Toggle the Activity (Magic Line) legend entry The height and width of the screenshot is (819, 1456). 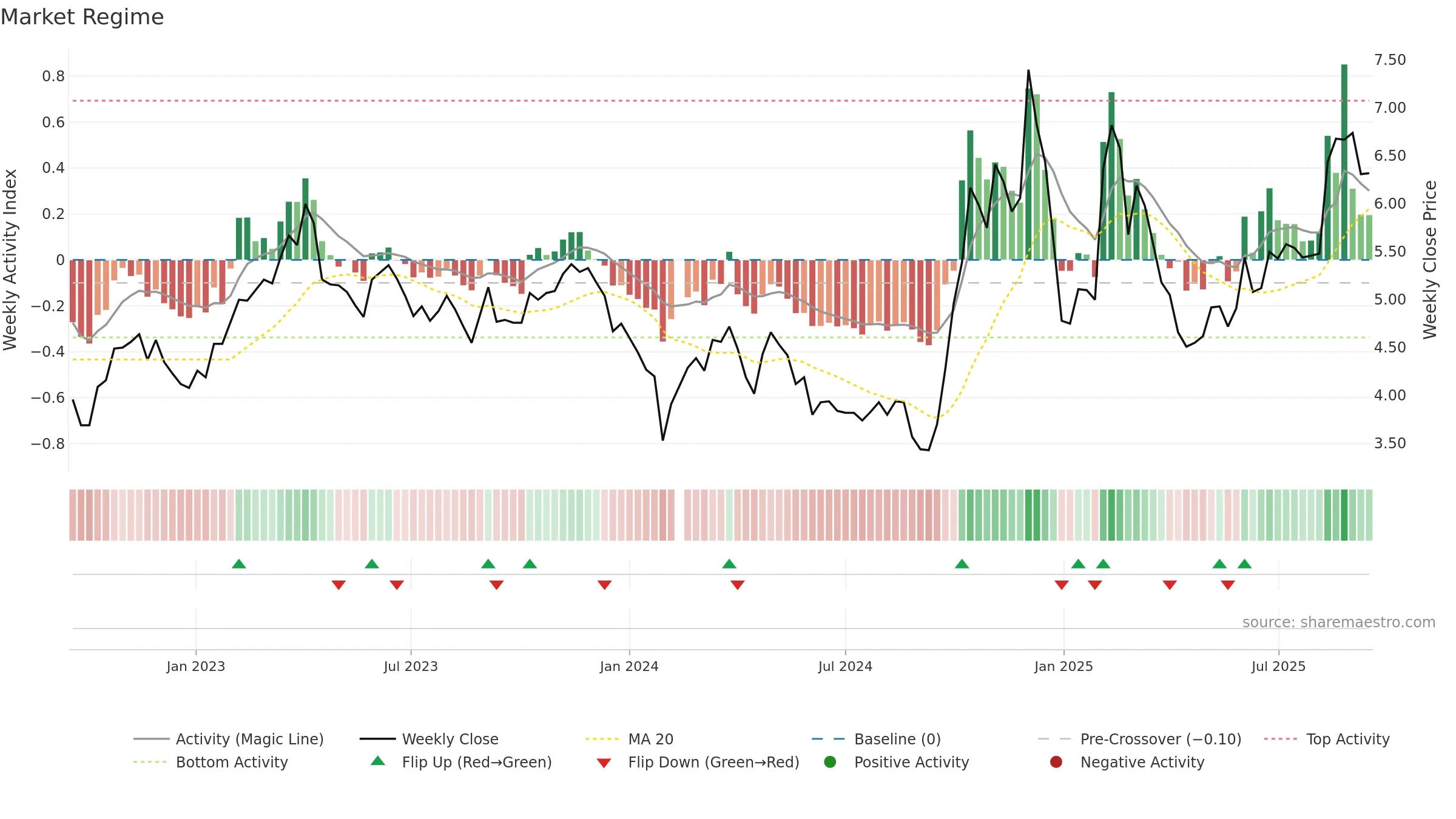point(229,739)
